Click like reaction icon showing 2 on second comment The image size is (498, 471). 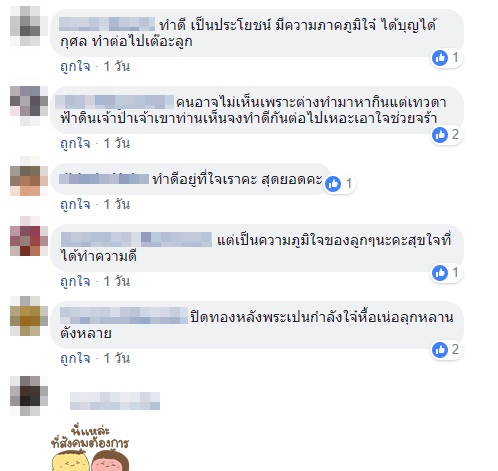(440, 135)
